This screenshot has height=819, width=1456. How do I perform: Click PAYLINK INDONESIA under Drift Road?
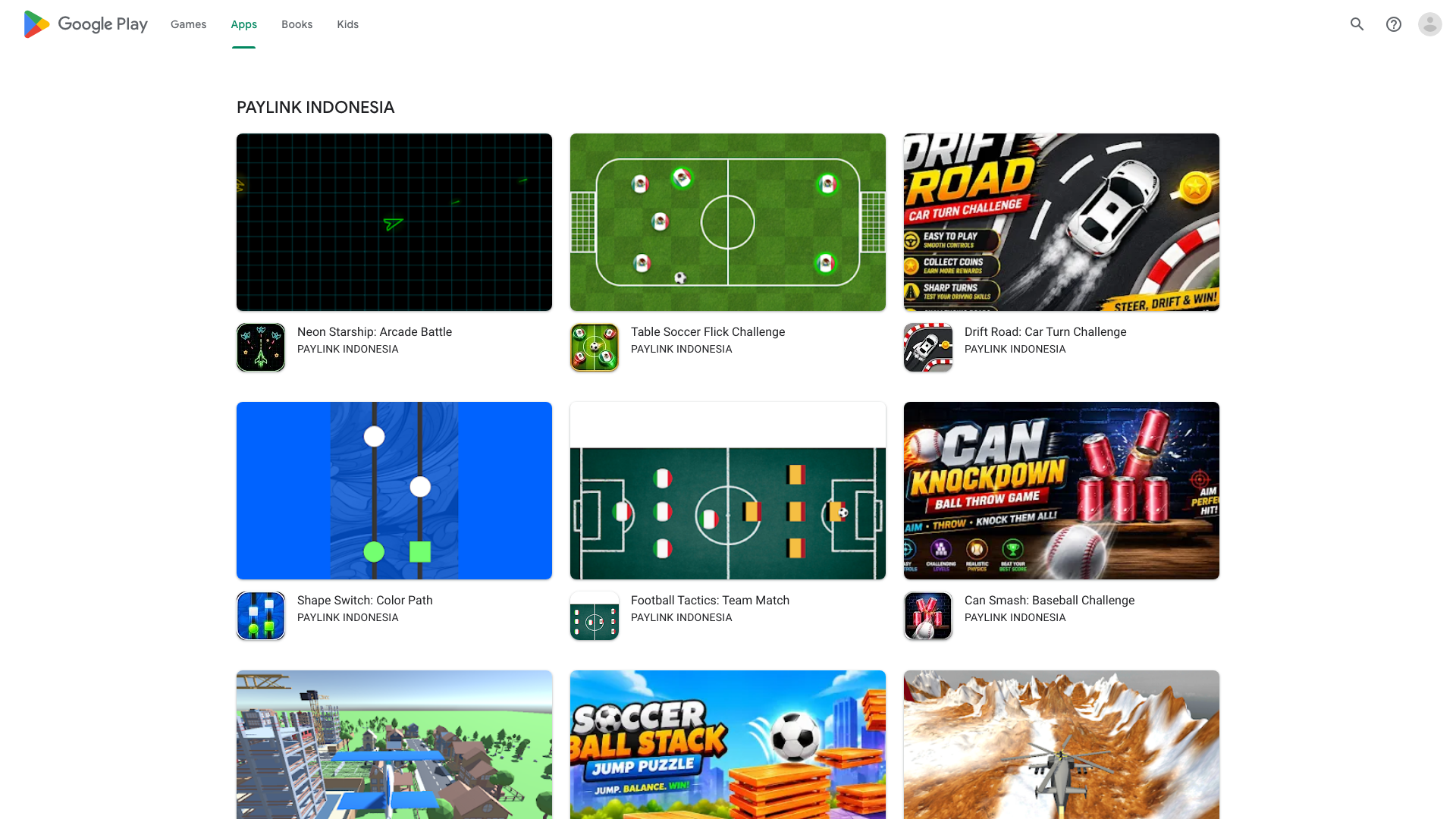[1015, 350]
